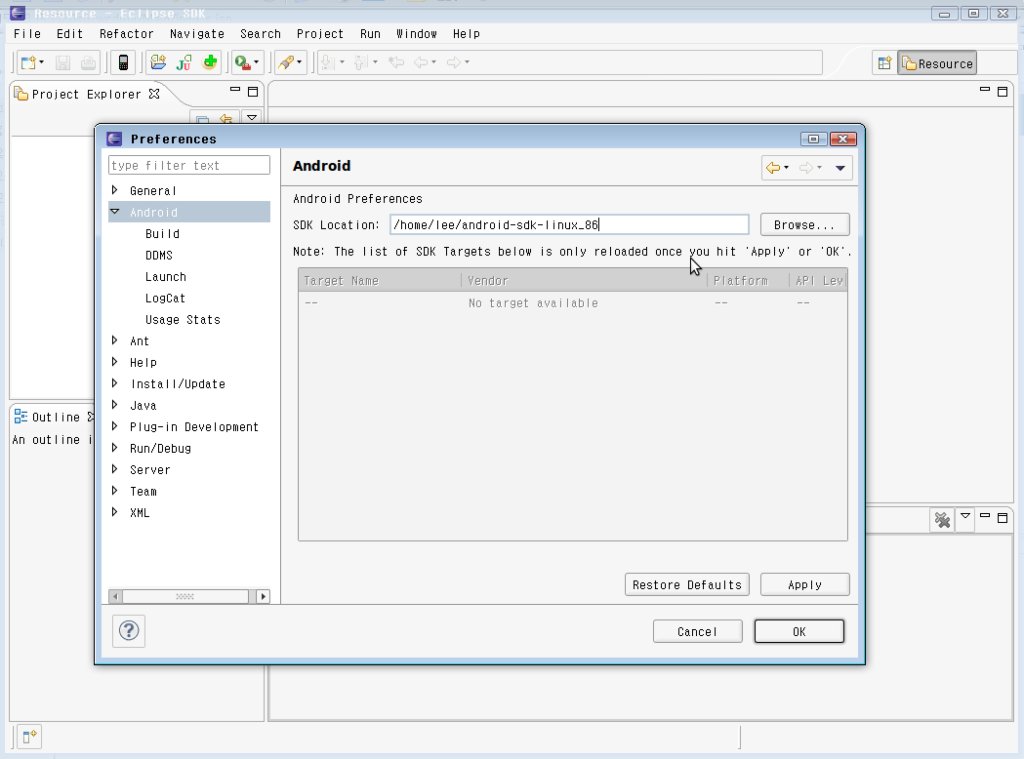This screenshot has height=759, width=1024.
Task: Expand the Plug-in Development node
Action: coord(115,427)
